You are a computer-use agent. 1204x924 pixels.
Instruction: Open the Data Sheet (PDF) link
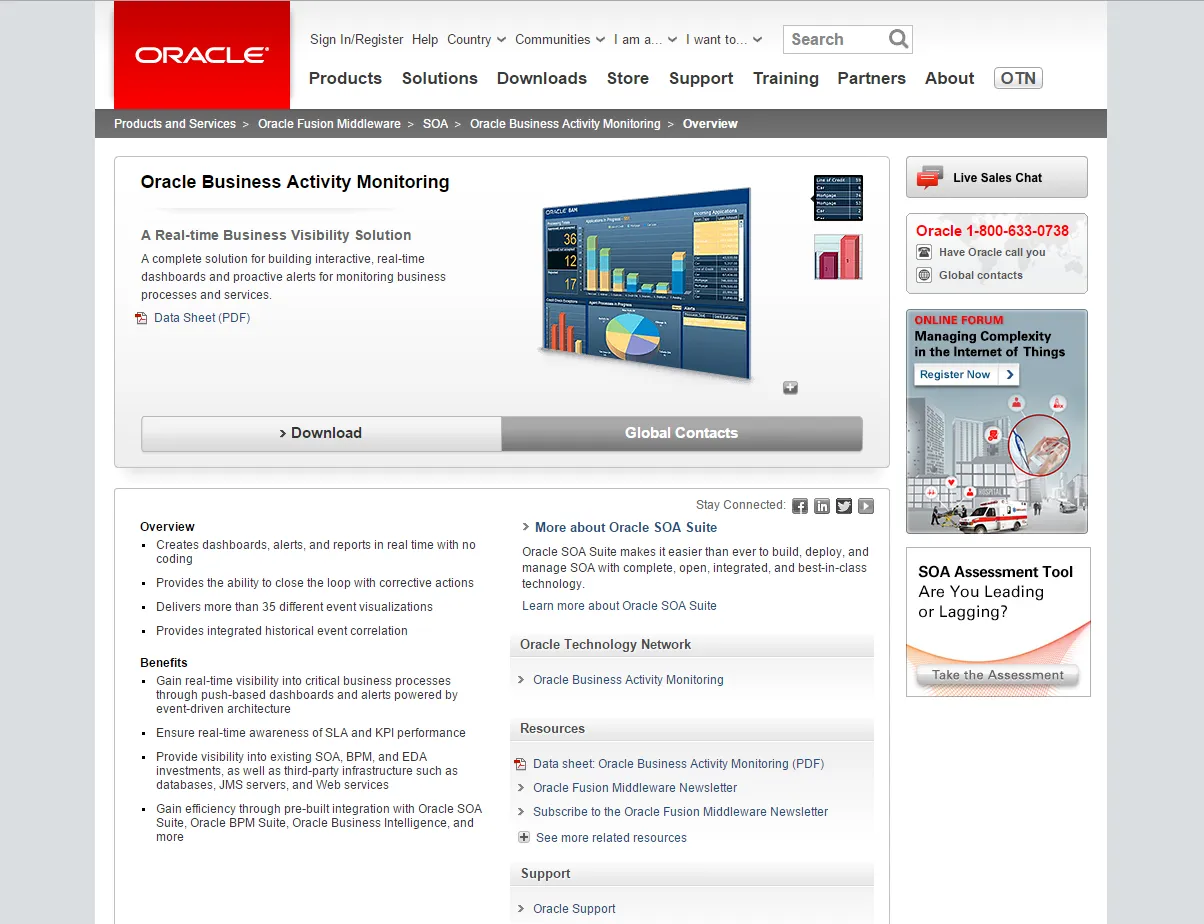202,318
